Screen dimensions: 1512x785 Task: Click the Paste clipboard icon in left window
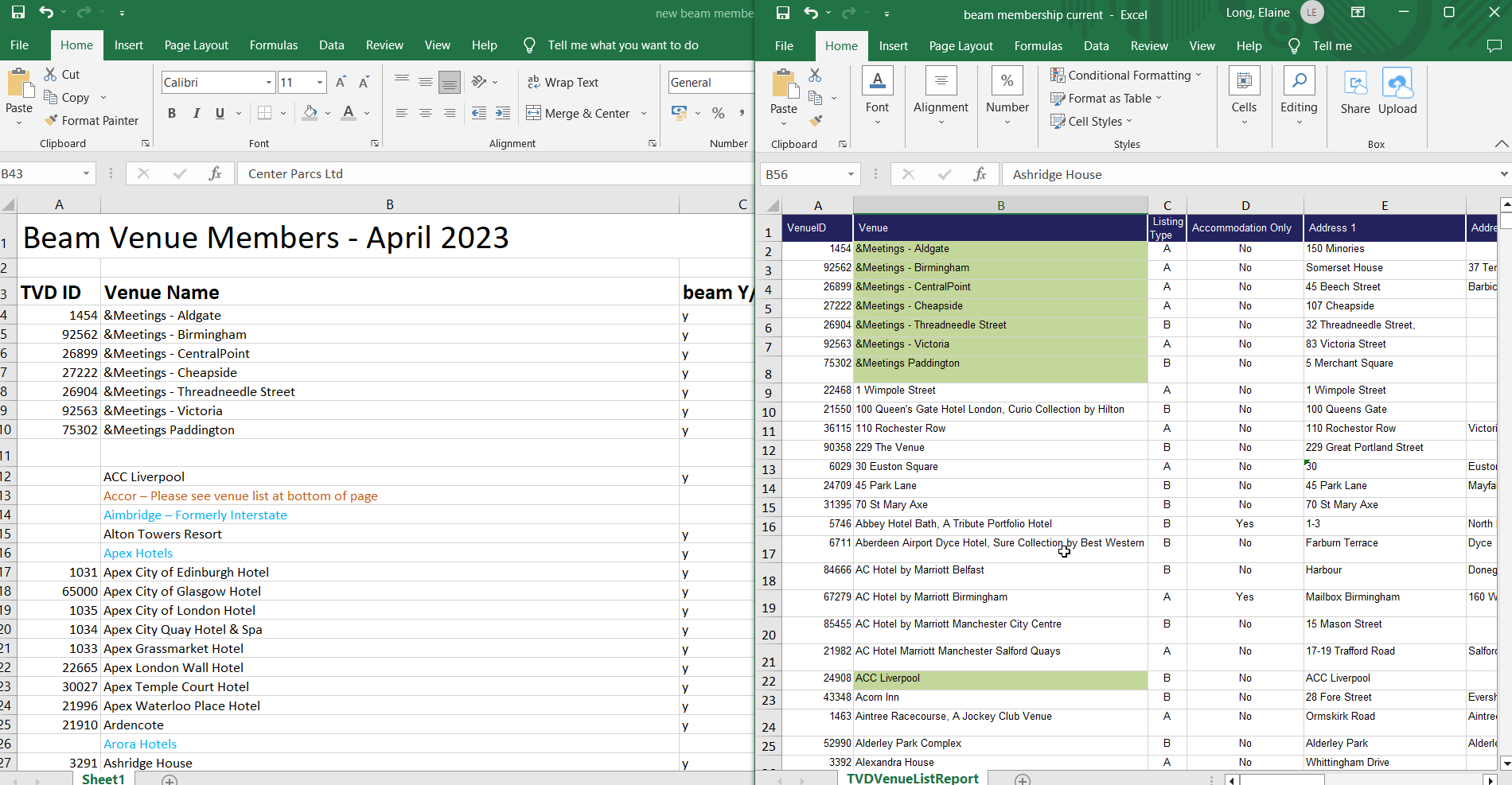pyautogui.click(x=19, y=84)
